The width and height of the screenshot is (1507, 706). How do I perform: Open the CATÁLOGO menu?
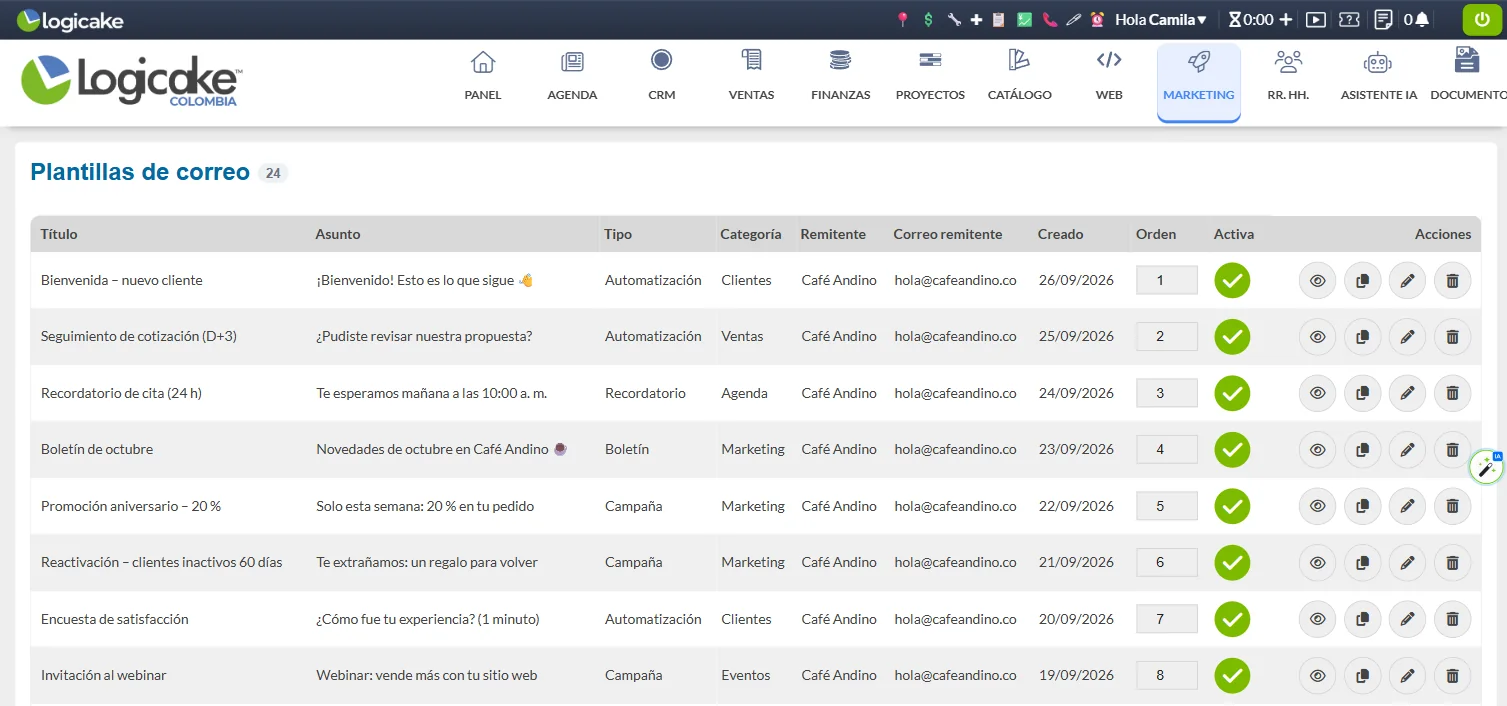[1019, 76]
